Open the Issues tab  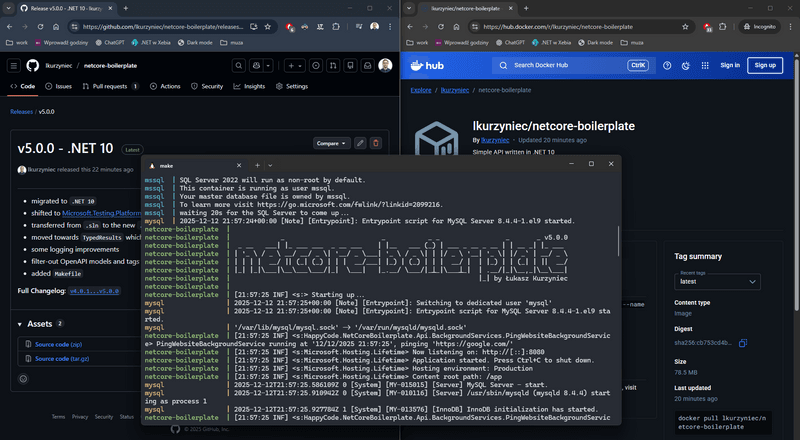click(x=59, y=86)
